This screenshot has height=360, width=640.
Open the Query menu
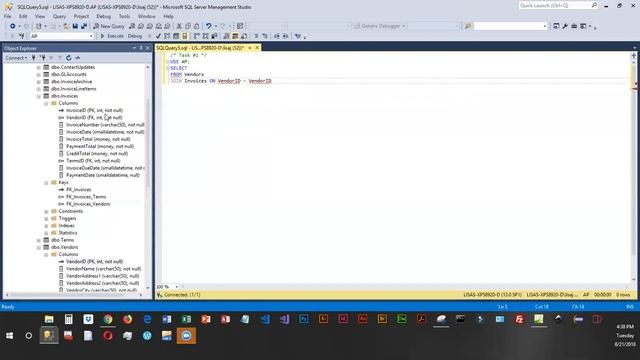point(59,16)
